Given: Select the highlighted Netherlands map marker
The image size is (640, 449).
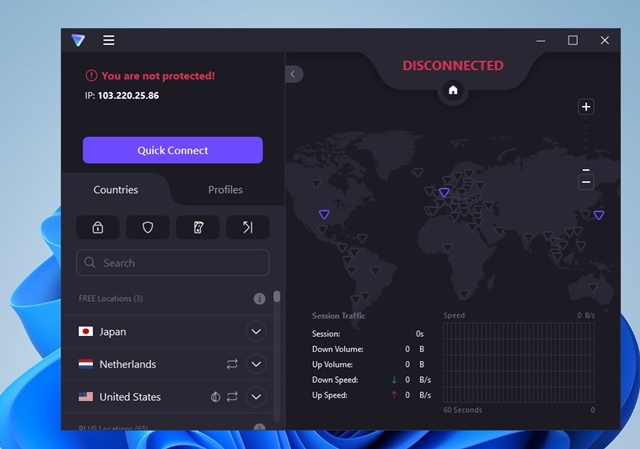Looking at the screenshot, I should click(444, 192).
